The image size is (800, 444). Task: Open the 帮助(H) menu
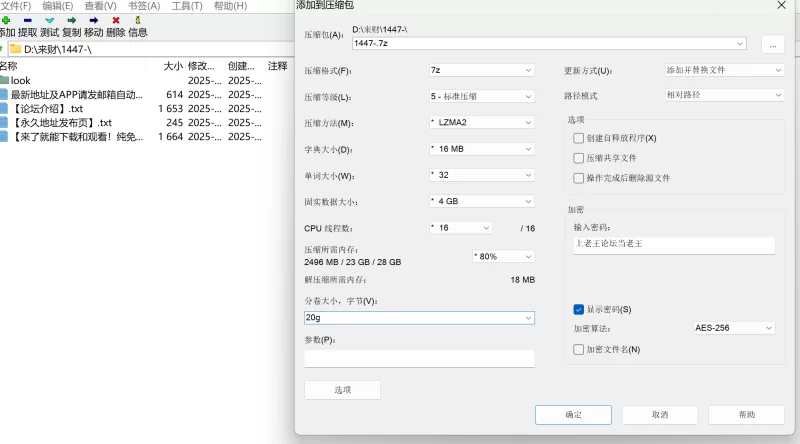click(230, 6)
